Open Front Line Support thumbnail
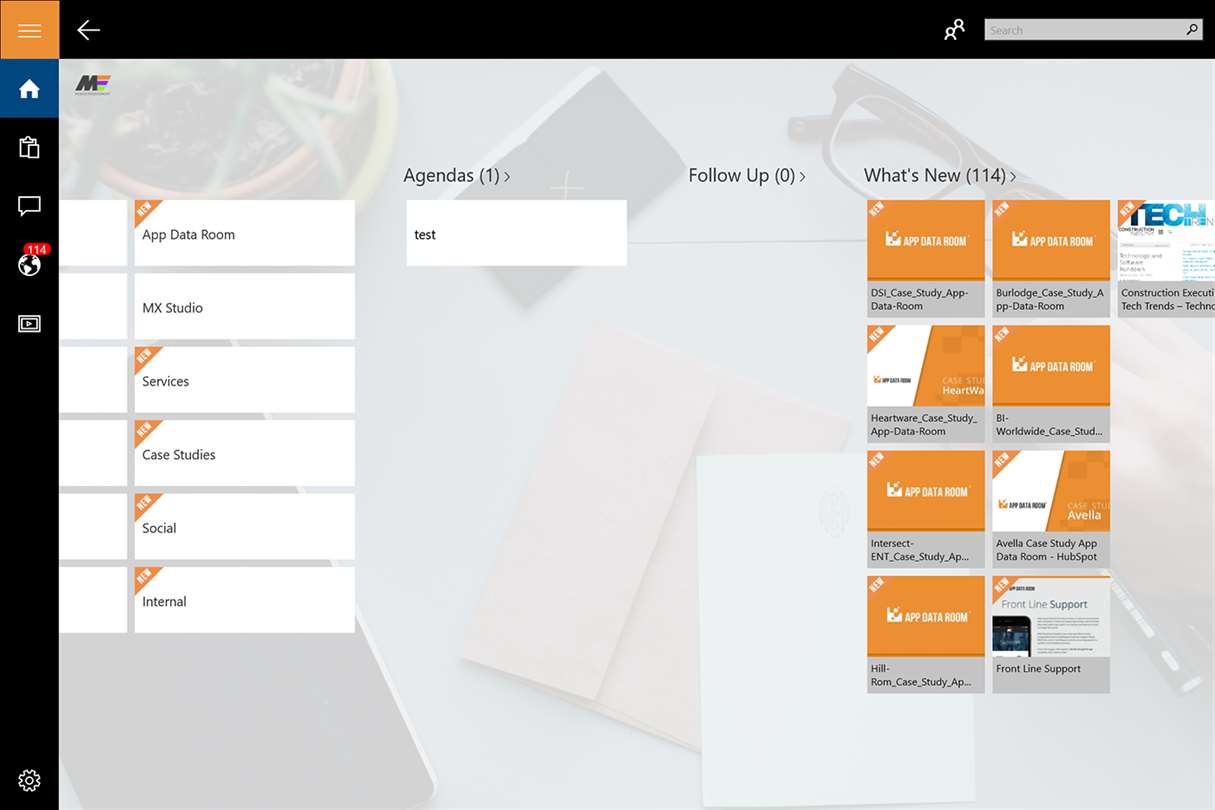The width and height of the screenshot is (1215, 810). [x=1051, y=634]
